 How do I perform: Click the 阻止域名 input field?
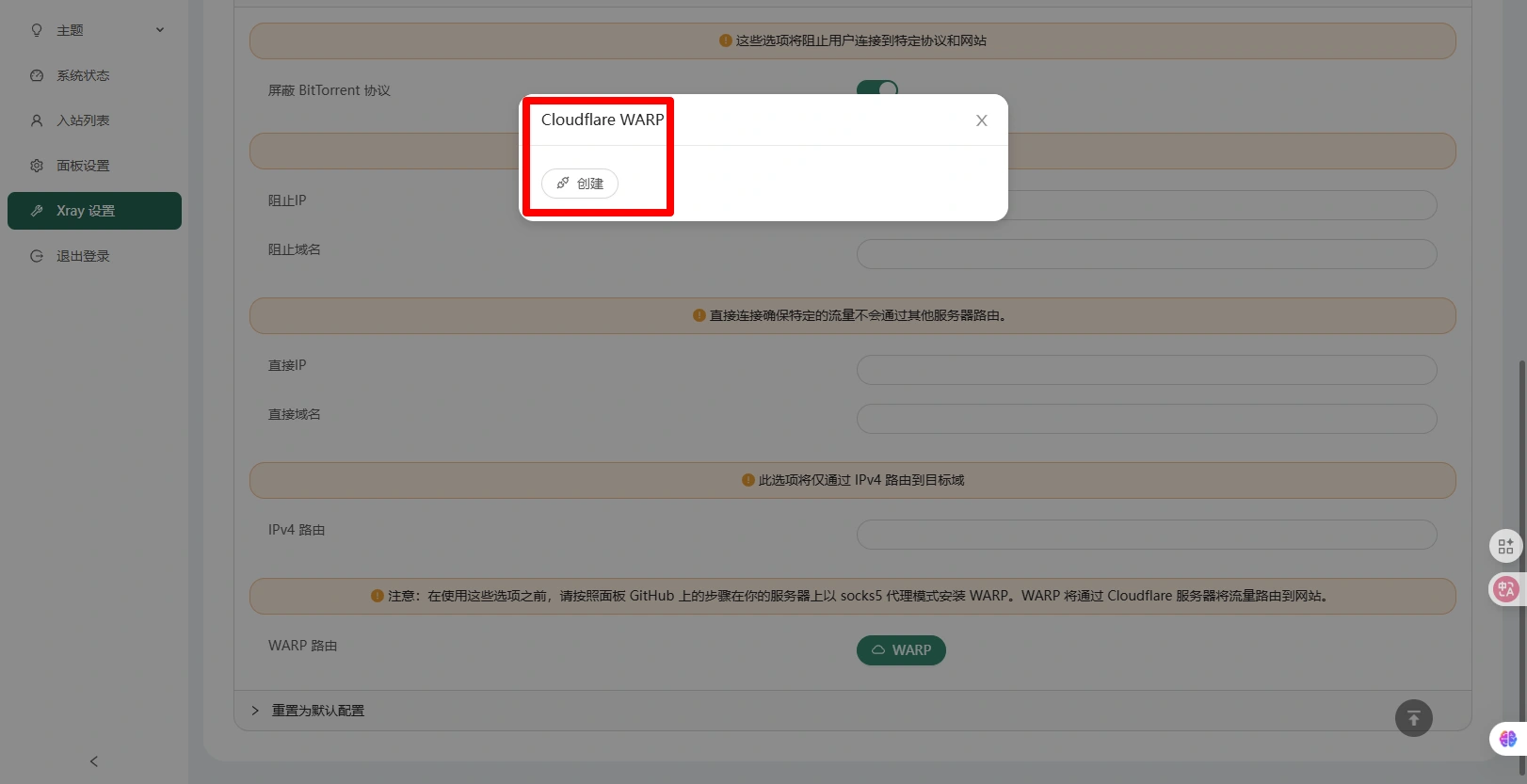point(1146,254)
